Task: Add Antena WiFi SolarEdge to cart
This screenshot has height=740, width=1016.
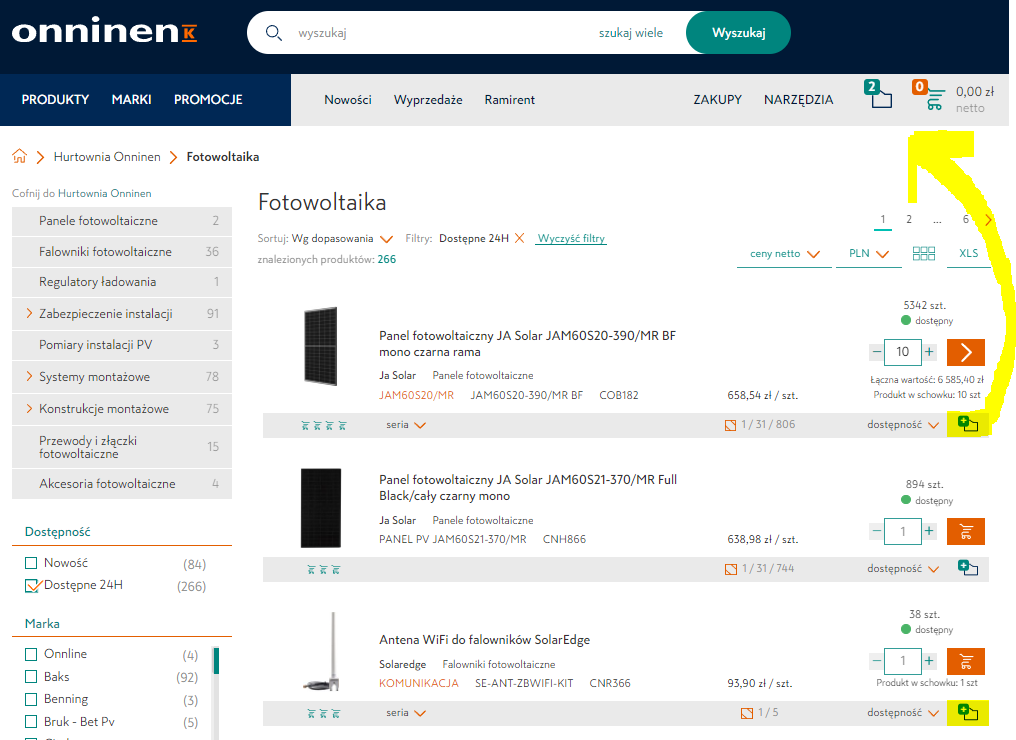Action: pyautogui.click(x=965, y=661)
